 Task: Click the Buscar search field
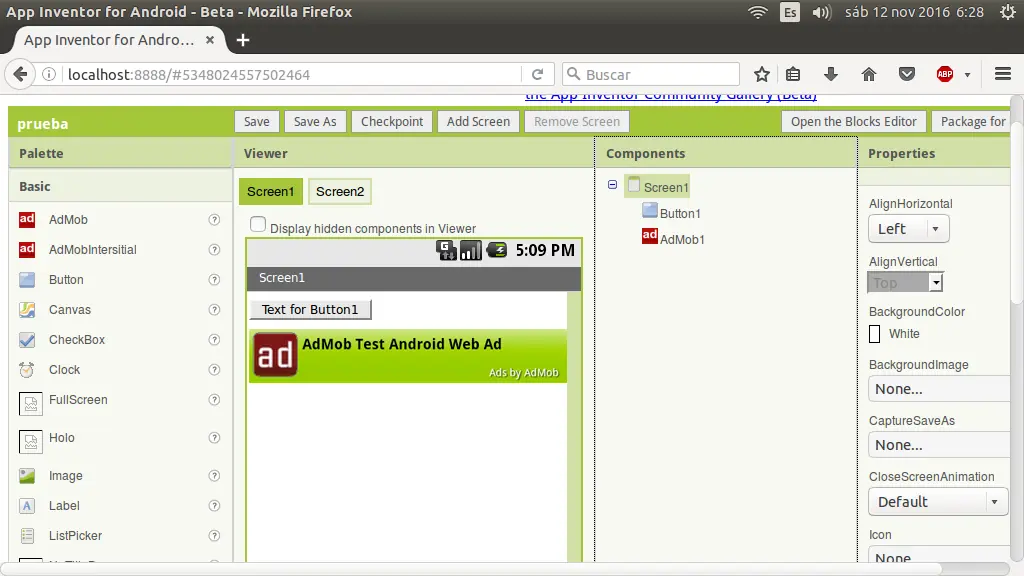click(650, 74)
